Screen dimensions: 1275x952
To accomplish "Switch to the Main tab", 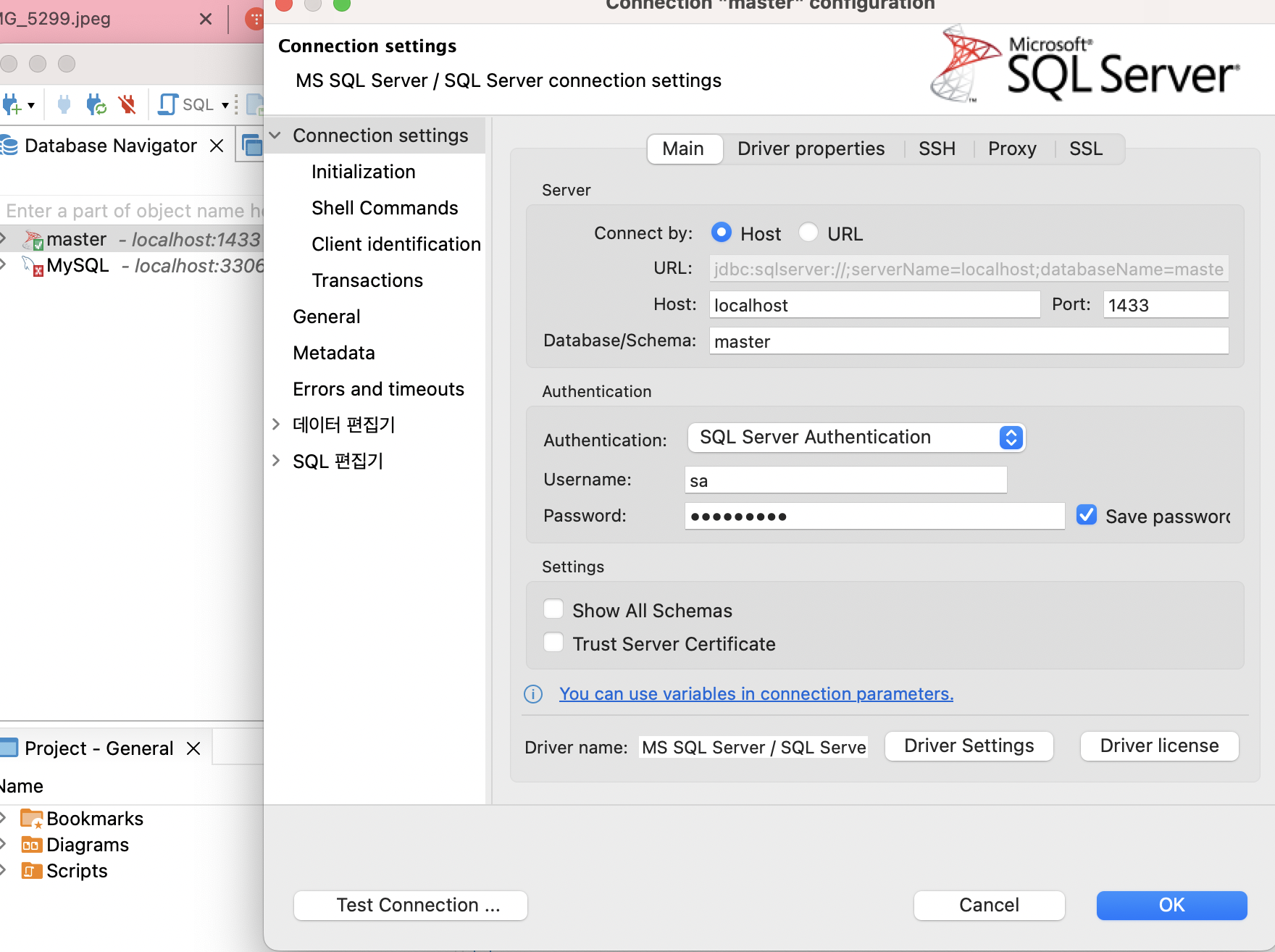I will point(684,149).
